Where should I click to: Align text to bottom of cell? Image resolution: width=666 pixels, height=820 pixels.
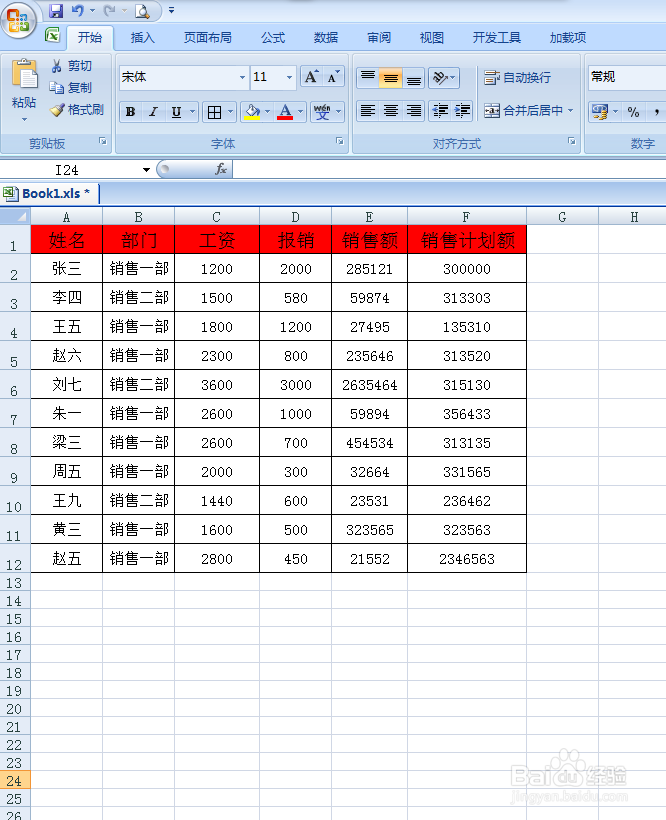coord(414,77)
